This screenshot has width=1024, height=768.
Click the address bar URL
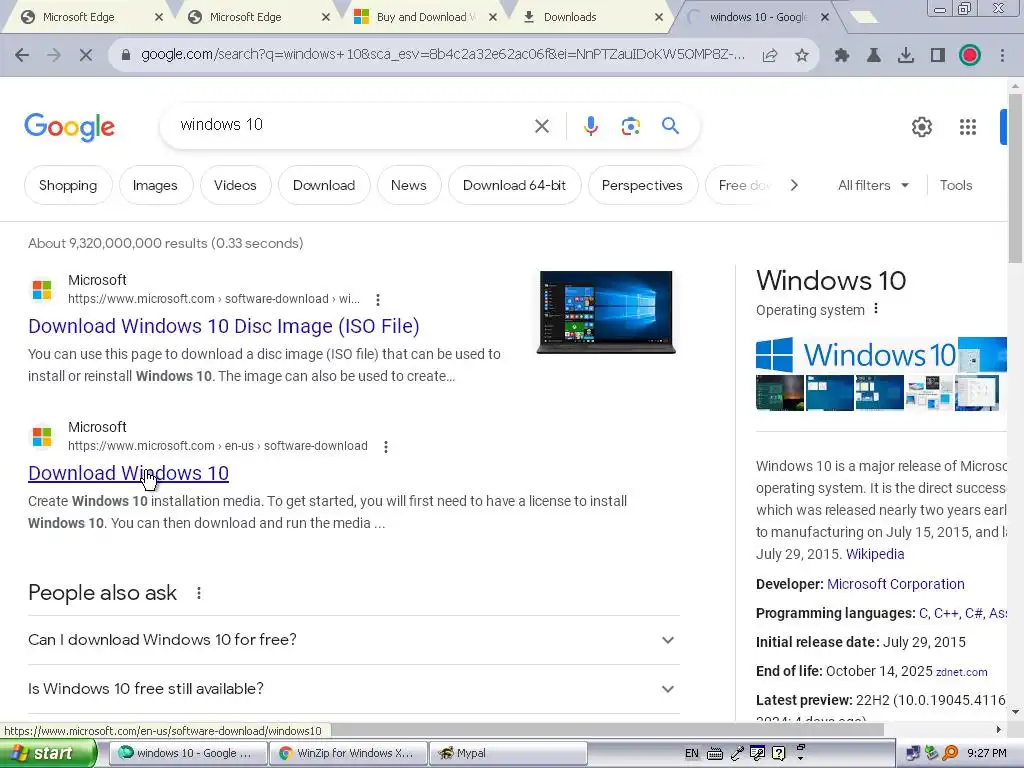point(442,55)
